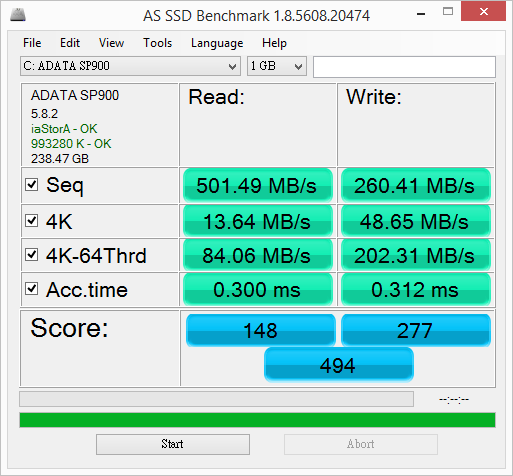
Task: Click the total score 494 box
Action: pyautogui.click(x=339, y=365)
